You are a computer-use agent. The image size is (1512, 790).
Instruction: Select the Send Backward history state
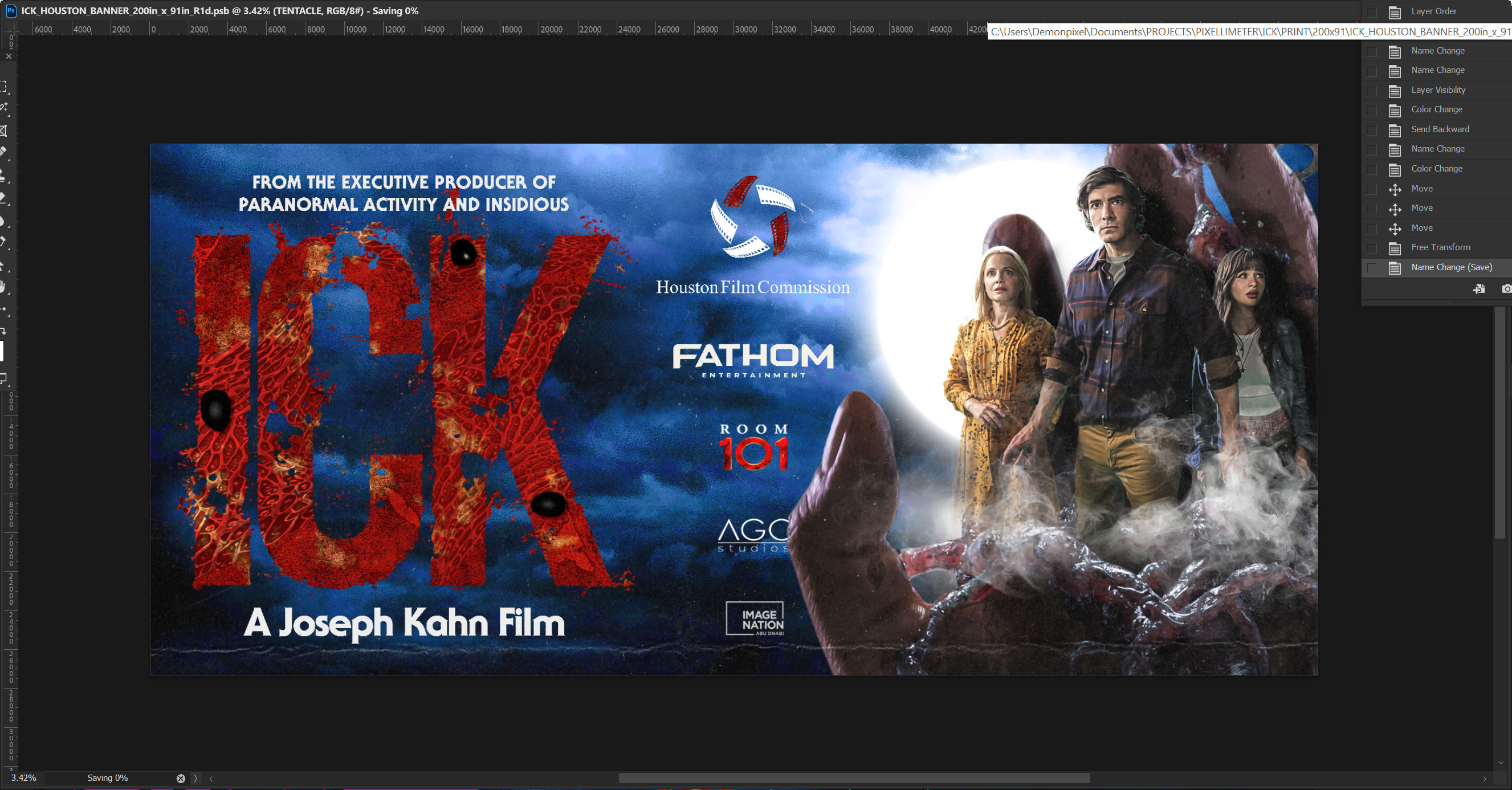[1437, 129]
